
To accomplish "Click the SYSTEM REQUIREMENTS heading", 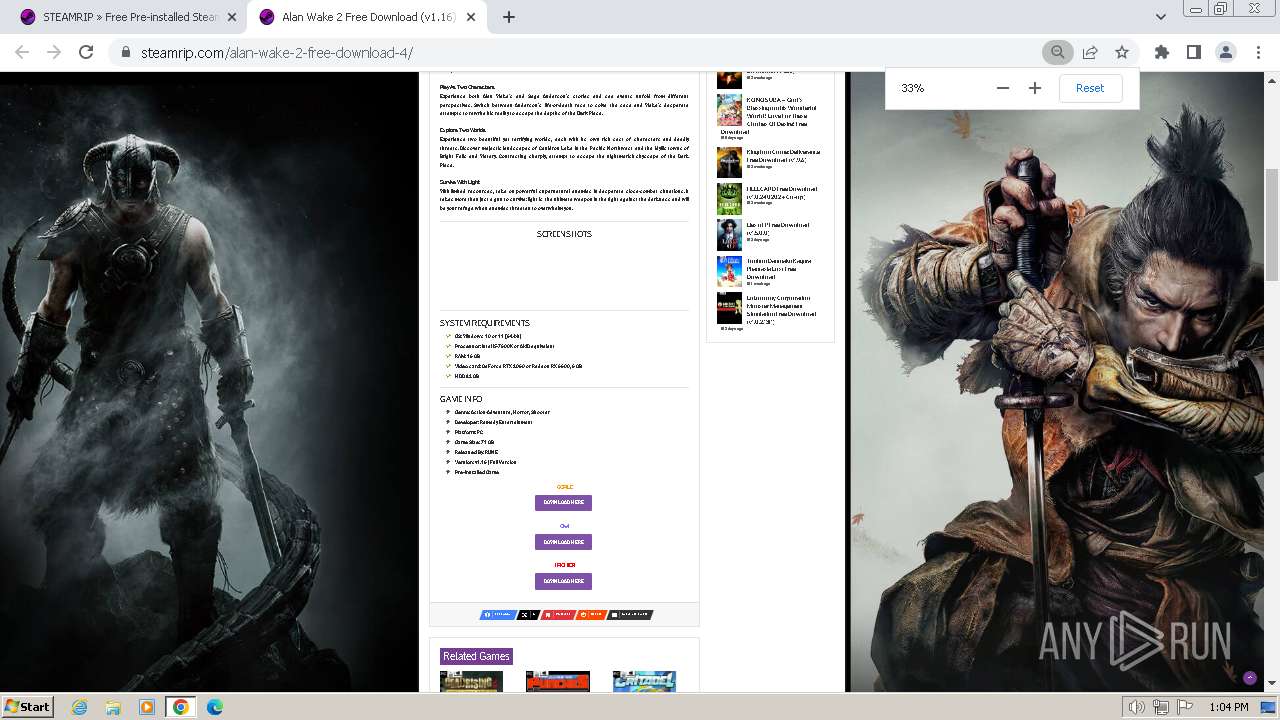I will click(485, 323).
